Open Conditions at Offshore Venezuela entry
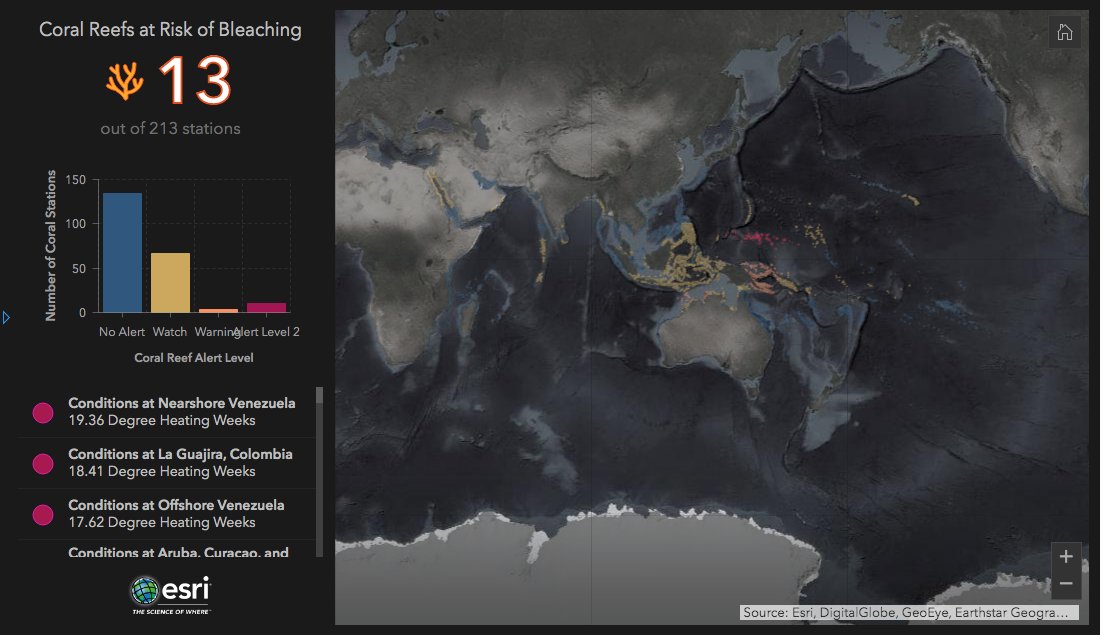The height and width of the screenshot is (635, 1103). point(167,514)
